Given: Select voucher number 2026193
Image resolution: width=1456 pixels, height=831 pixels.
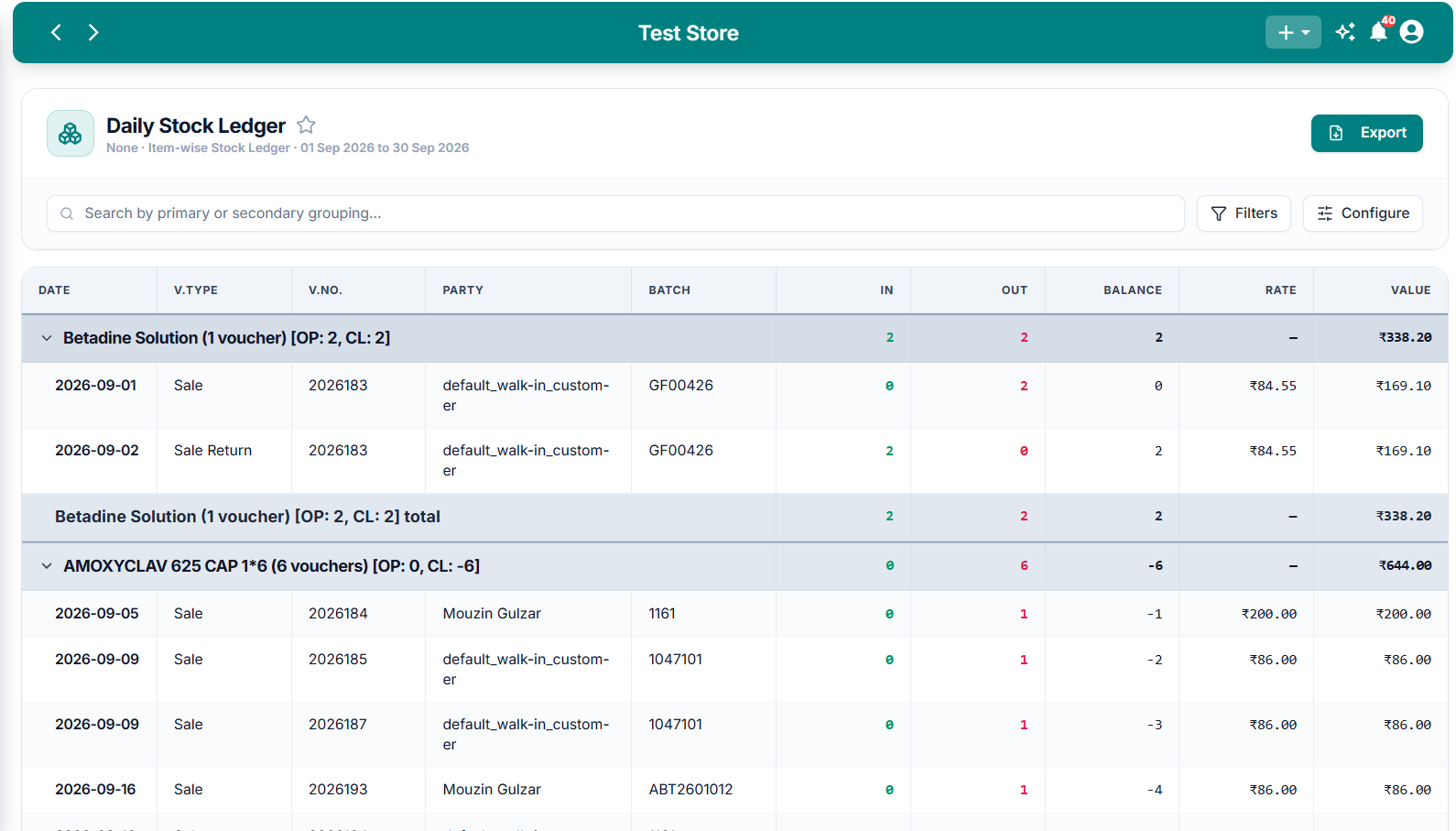Looking at the screenshot, I should point(338,790).
